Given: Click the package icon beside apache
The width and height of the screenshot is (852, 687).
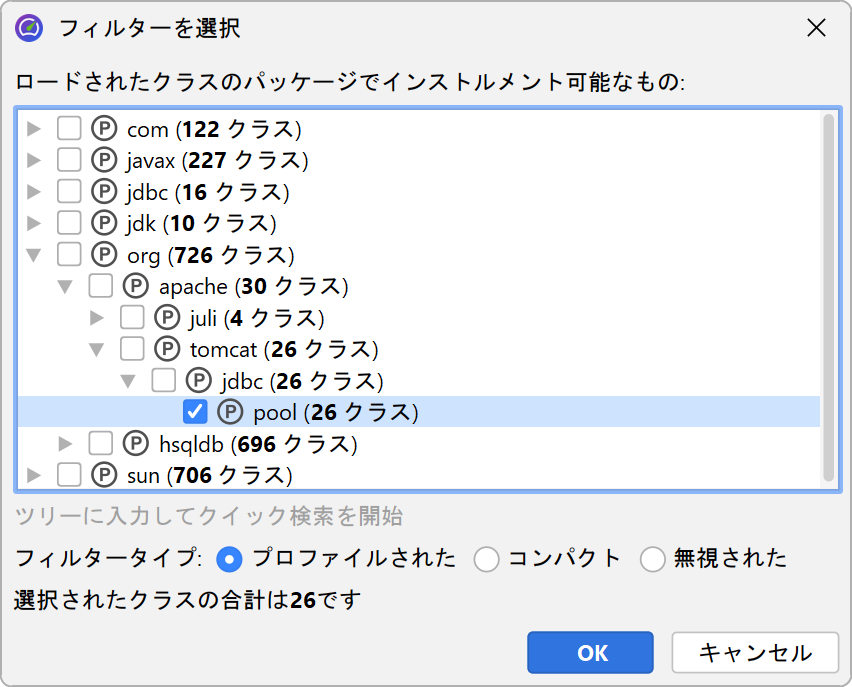Looking at the screenshot, I should coord(136,287).
